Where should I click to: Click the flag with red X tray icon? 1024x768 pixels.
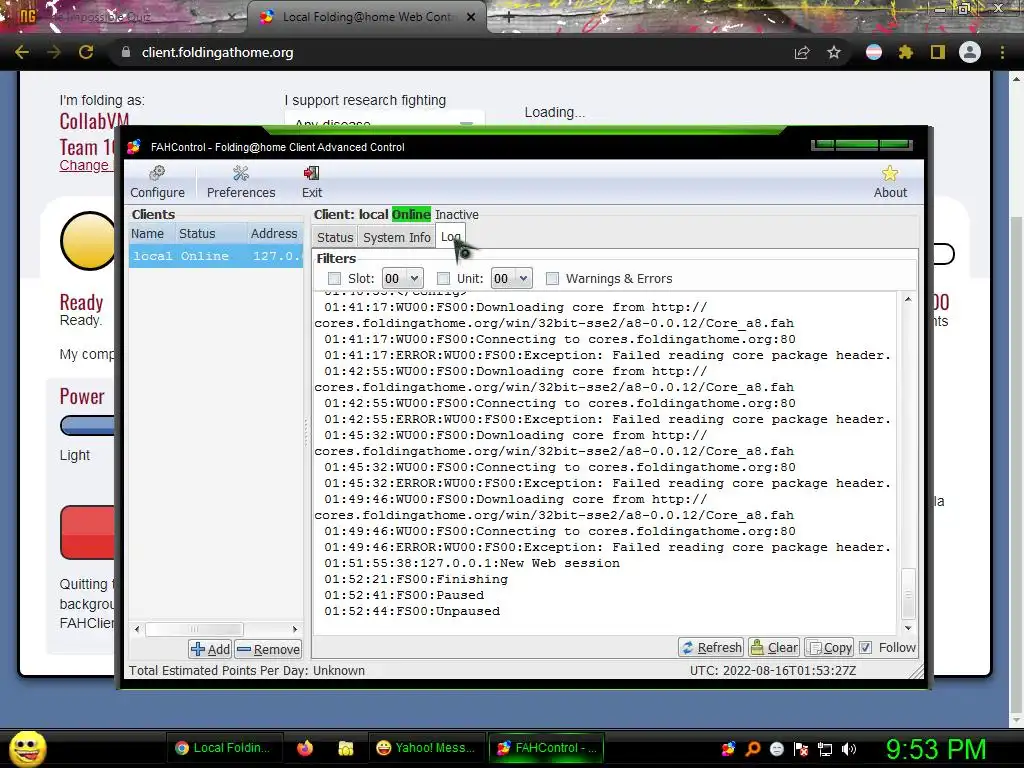(x=801, y=748)
